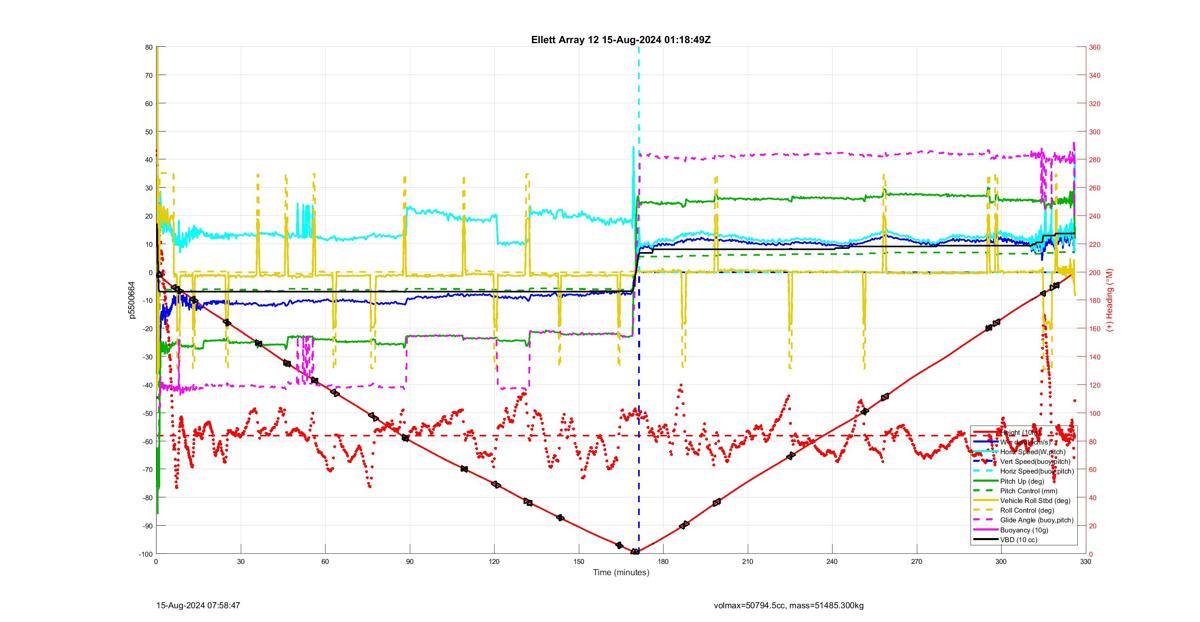Select the '330' tick label on the time axis

tap(1085, 561)
